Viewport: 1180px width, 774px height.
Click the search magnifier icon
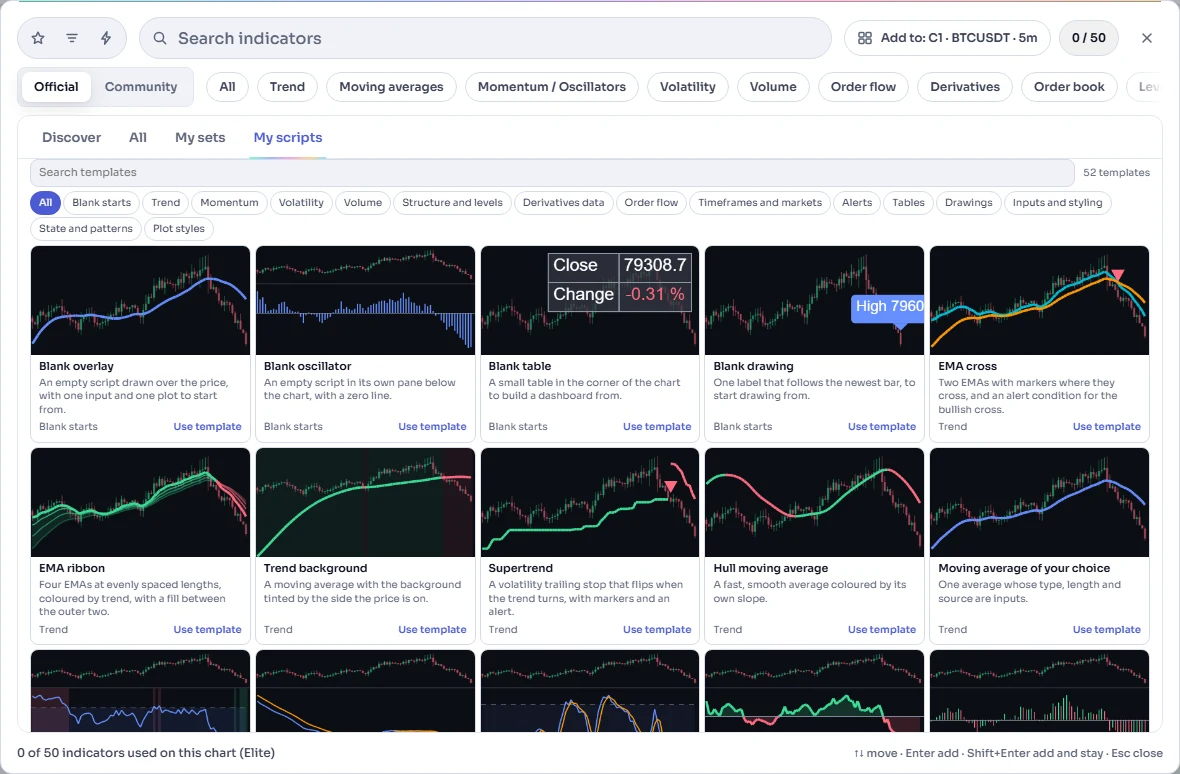[x=160, y=38]
